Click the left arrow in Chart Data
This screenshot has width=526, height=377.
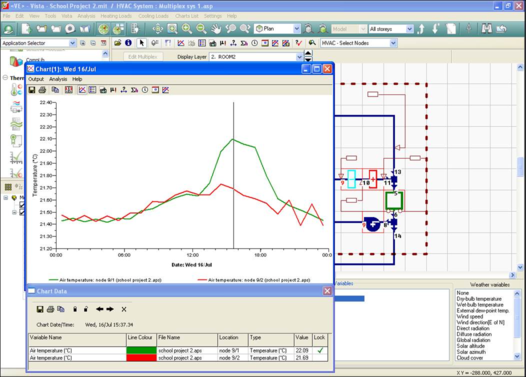coord(100,309)
